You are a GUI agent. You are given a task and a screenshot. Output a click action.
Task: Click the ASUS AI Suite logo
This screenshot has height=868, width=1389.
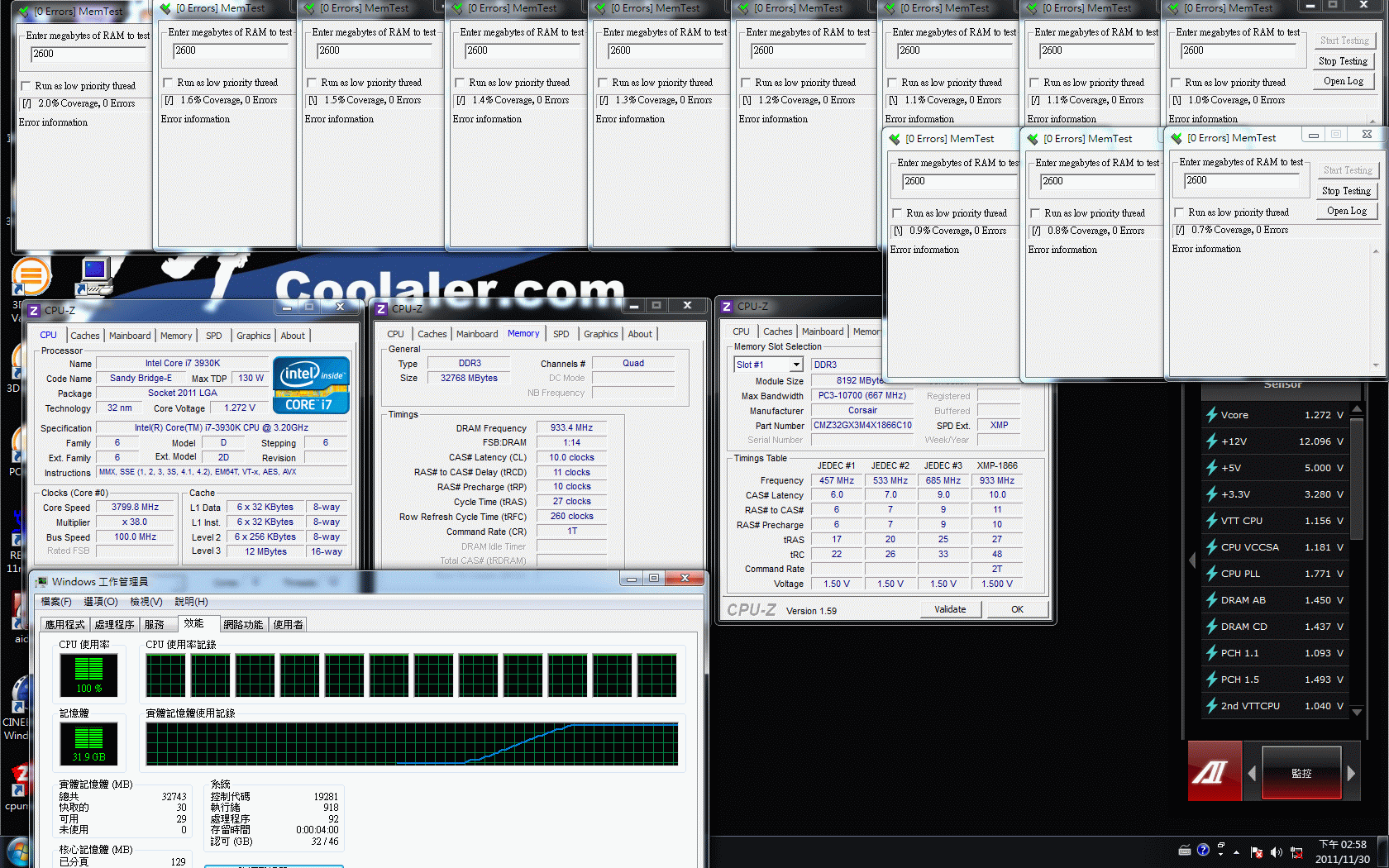(1215, 772)
